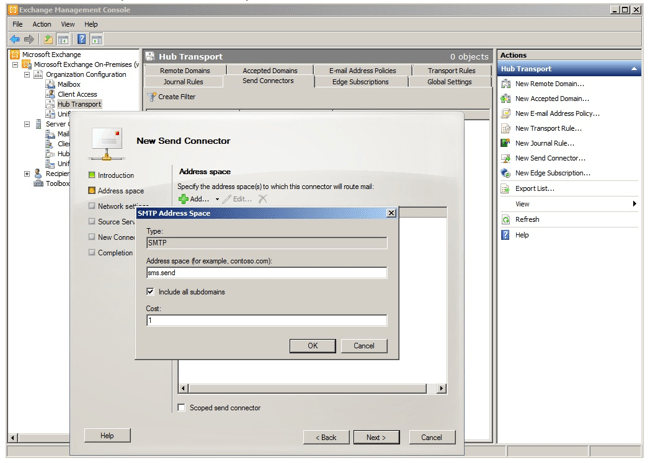Click the Up one level toolbar icon
650x463 pixels.
pyautogui.click(x=48, y=39)
